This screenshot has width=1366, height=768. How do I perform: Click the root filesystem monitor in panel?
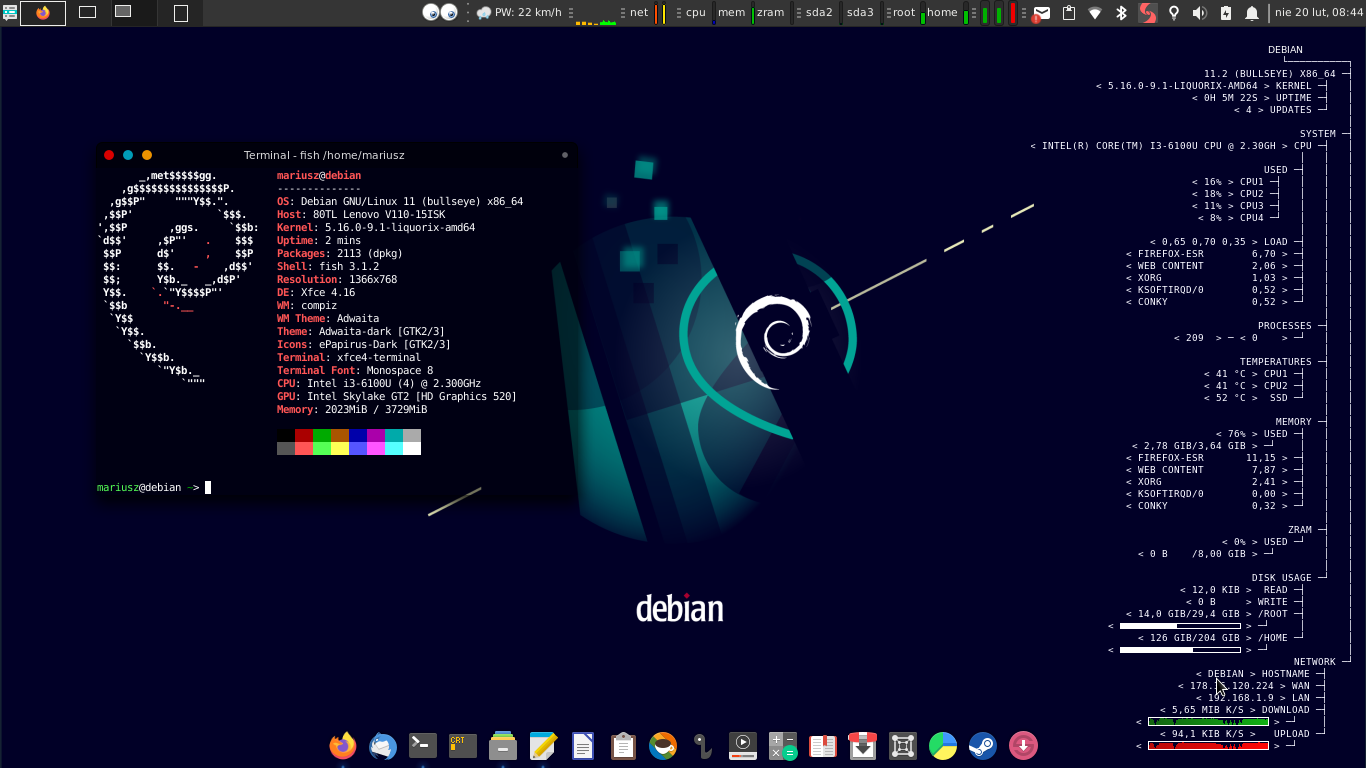click(907, 13)
